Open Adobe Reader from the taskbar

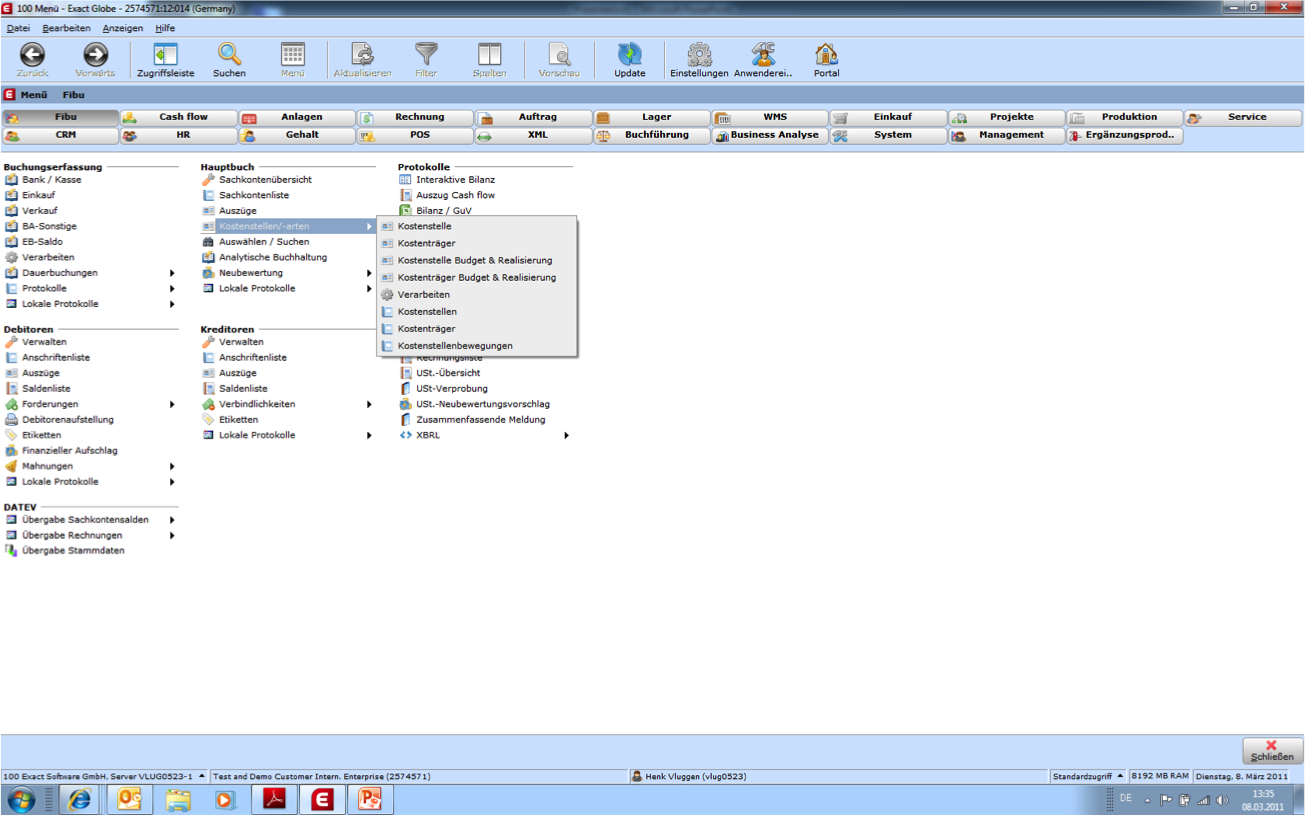274,799
